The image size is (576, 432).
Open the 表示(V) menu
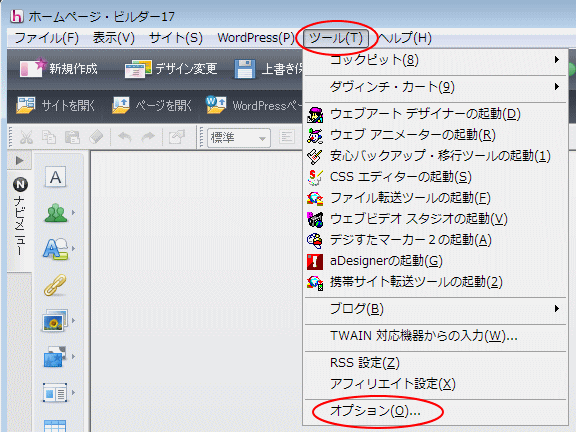pyautogui.click(x=114, y=37)
